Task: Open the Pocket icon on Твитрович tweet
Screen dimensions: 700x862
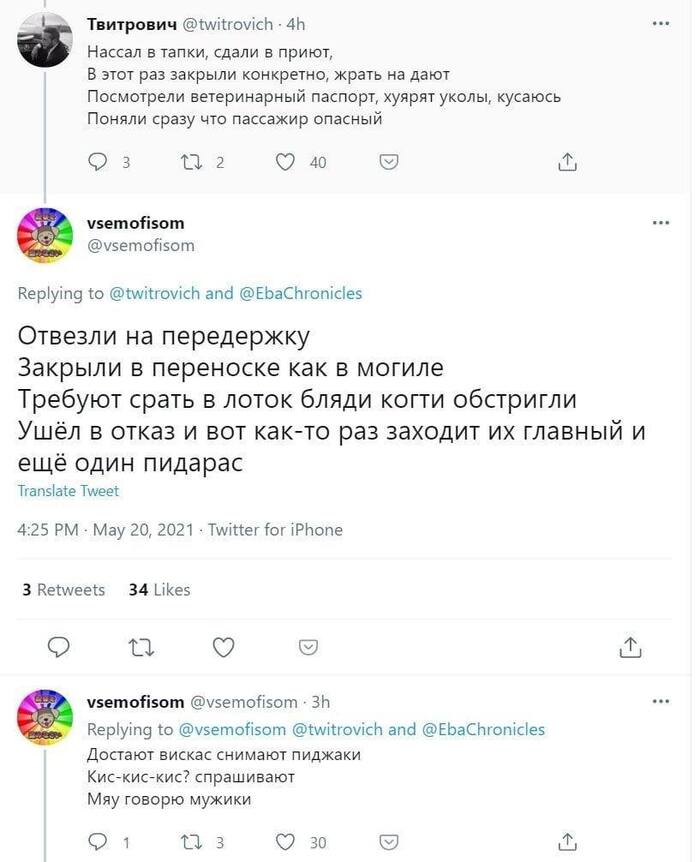Action: point(392,163)
